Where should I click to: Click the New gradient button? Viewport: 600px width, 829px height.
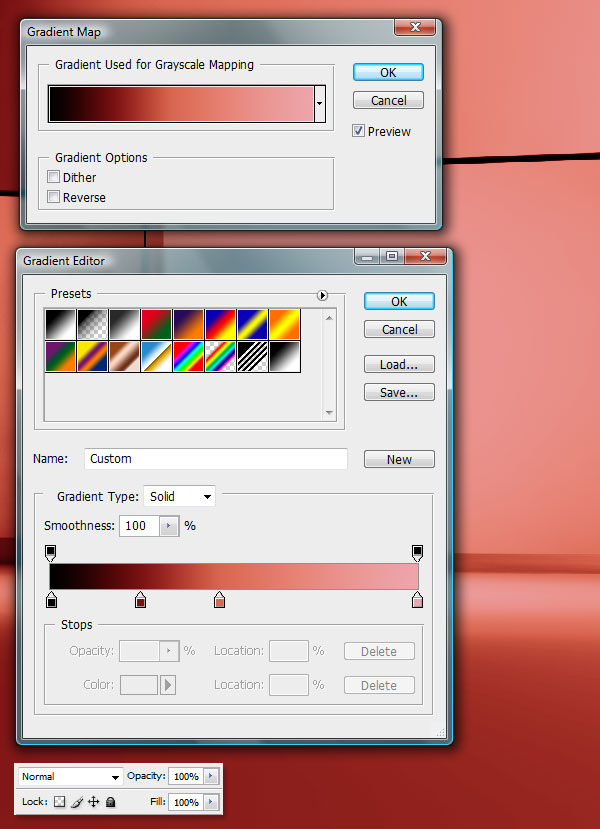399,459
